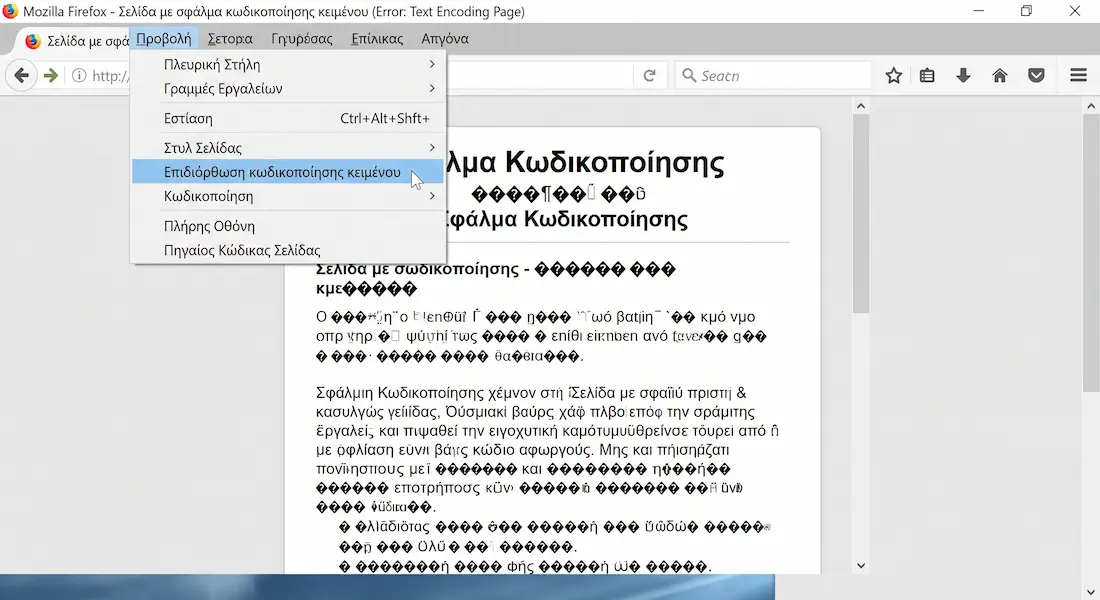Open the downloads arrow icon

tap(963, 75)
